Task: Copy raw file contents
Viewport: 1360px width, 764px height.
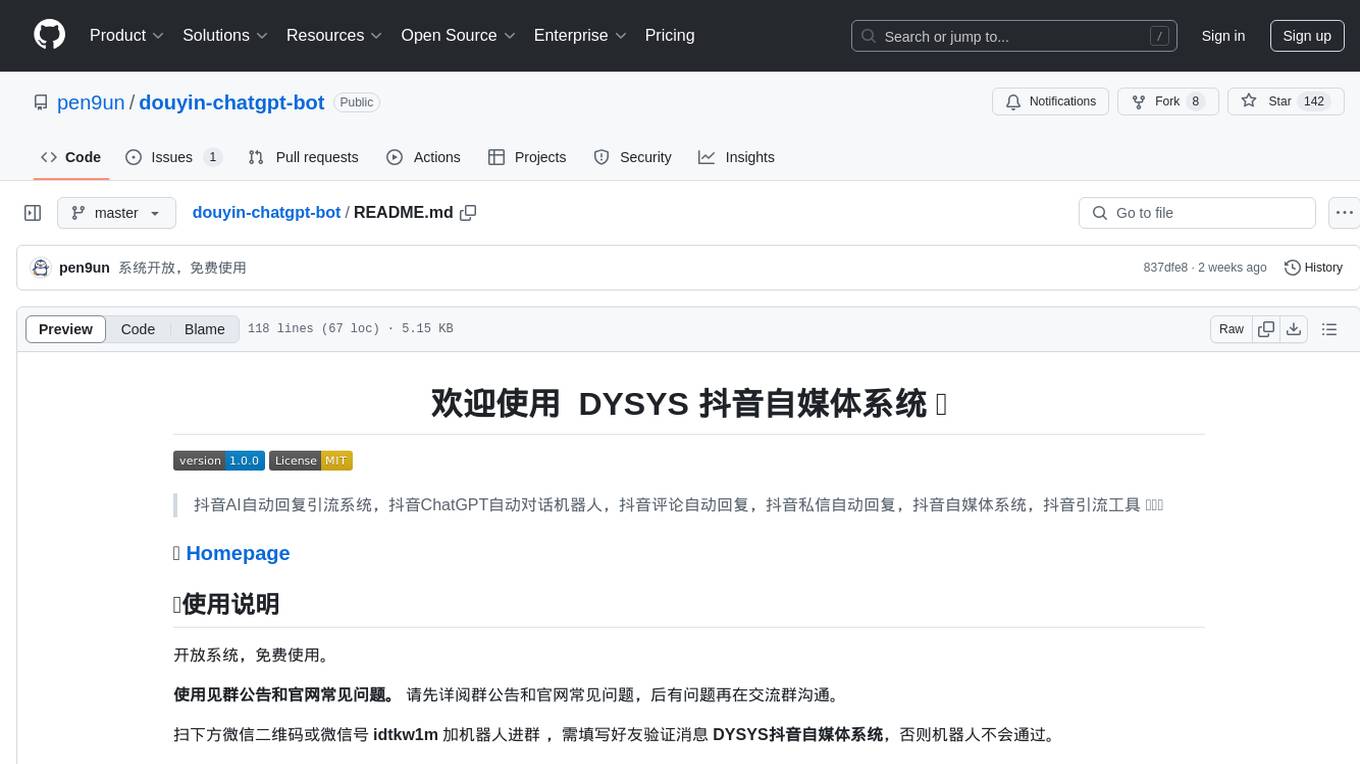Action: (1267, 329)
